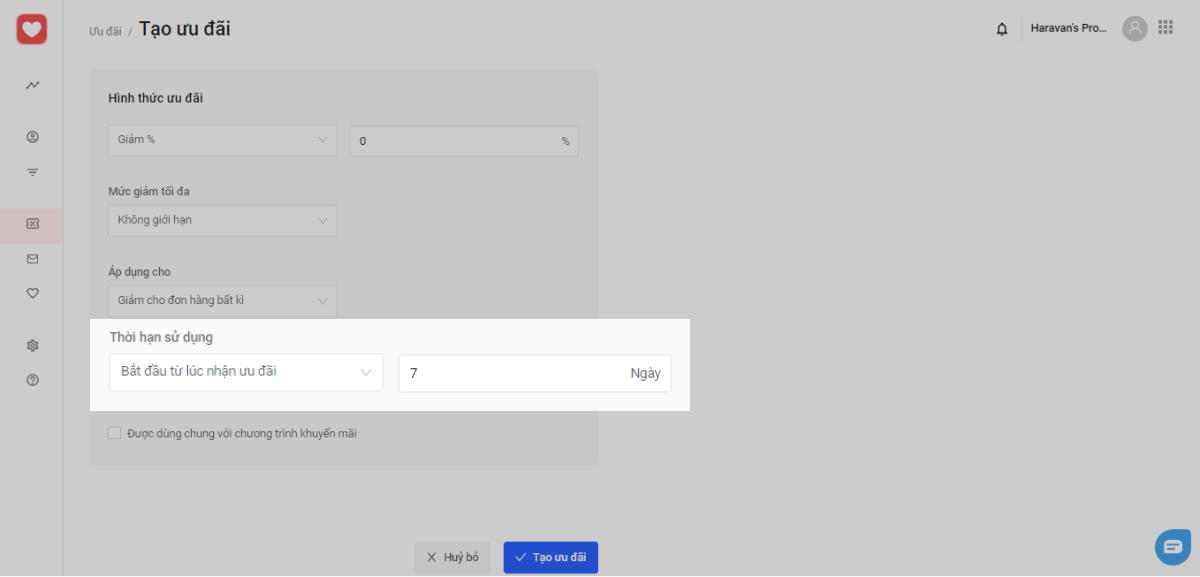Screen dimensions: 1200x577
Task: Open the notifications bell icon
Action: (x=1002, y=29)
